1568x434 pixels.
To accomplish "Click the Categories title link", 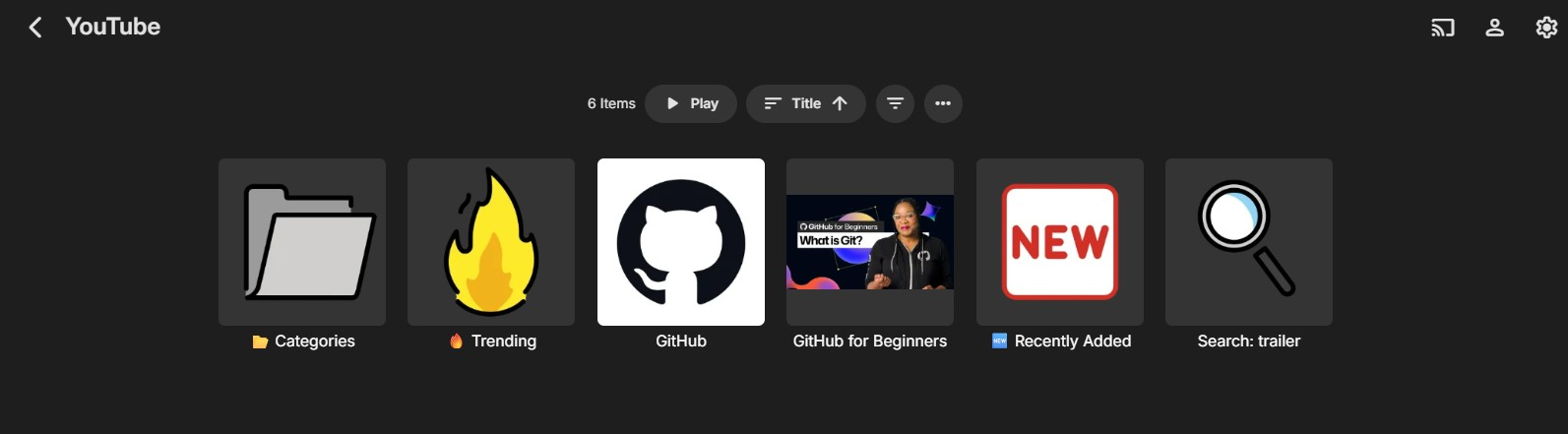I will [x=303, y=341].
